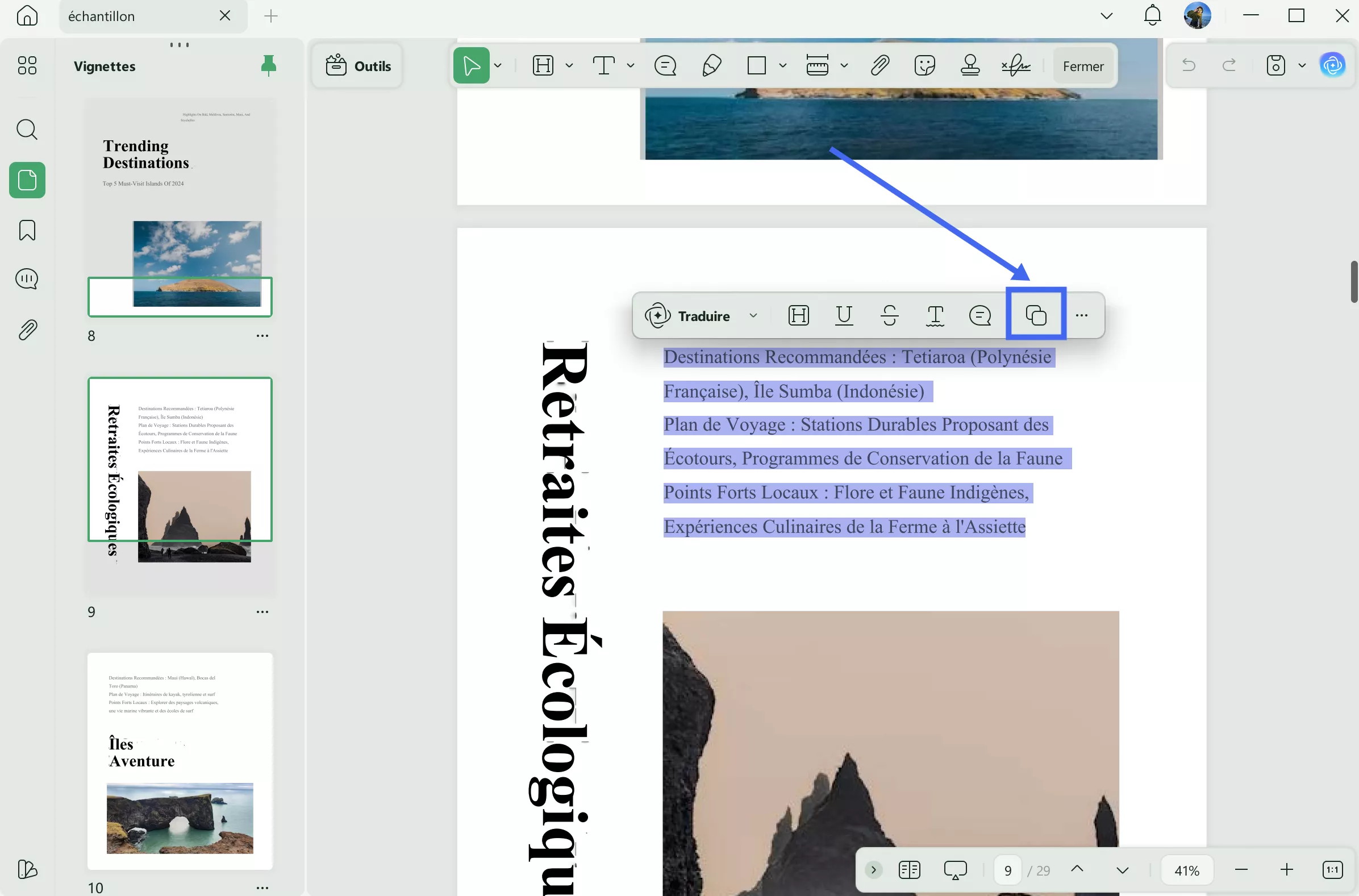Apply strikethrough to the selected text
This screenshot has height=896, width=1359.
pos(889,315)
